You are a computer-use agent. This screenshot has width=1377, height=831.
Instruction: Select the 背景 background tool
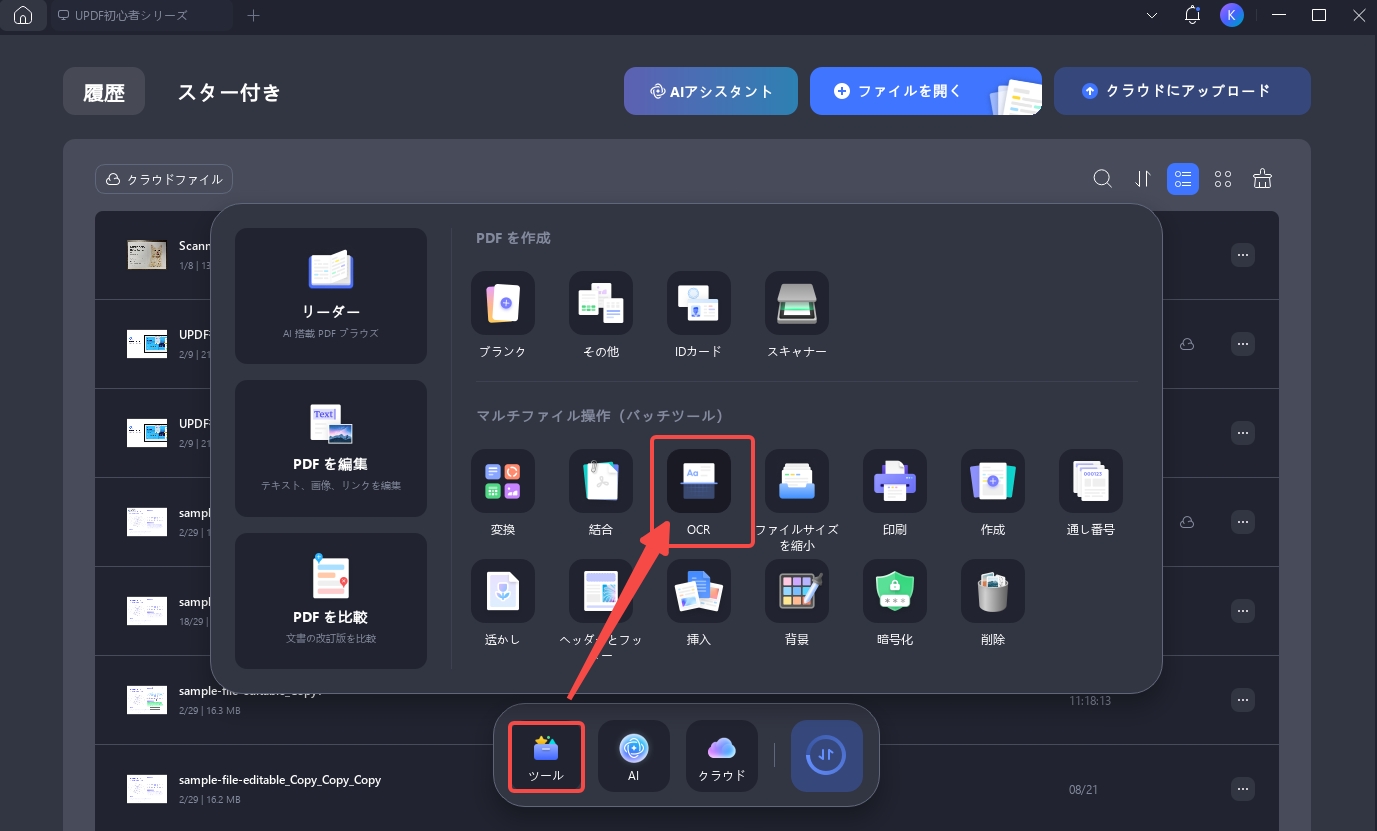coord(797,591)
